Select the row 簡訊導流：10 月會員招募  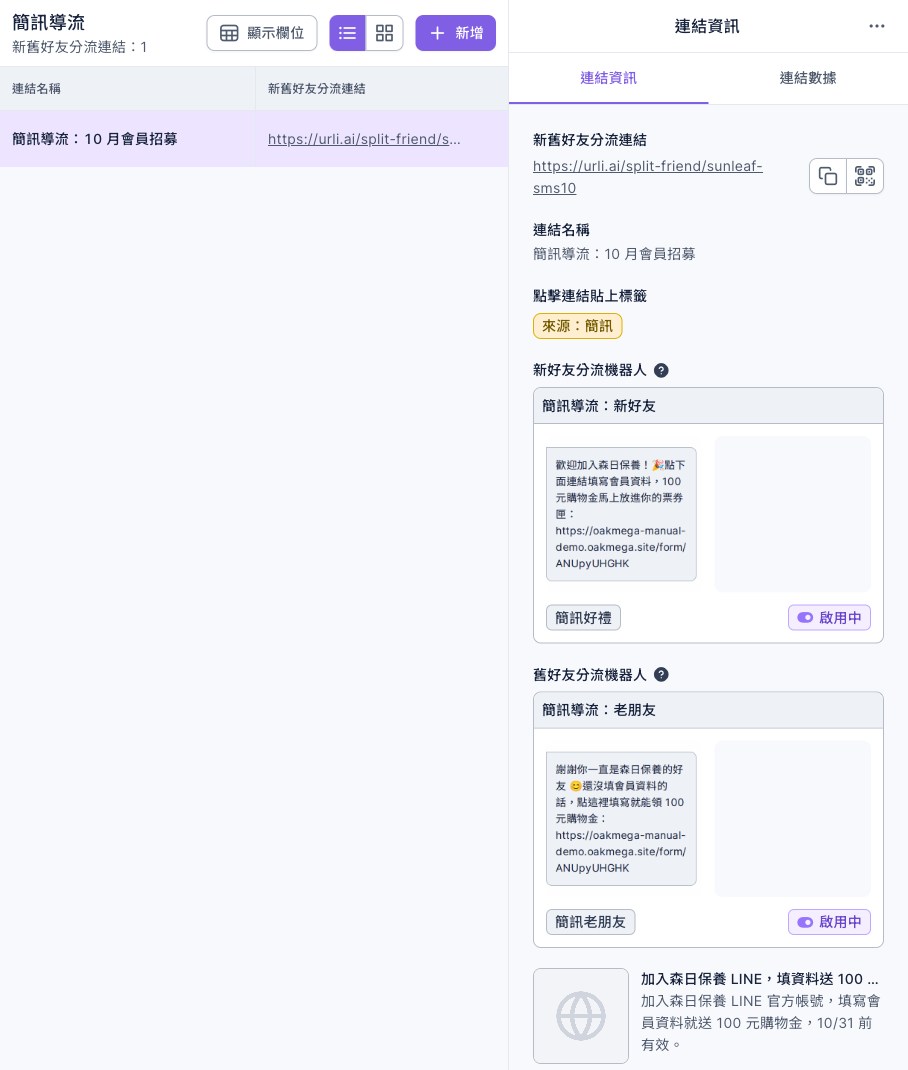point(254,139)
